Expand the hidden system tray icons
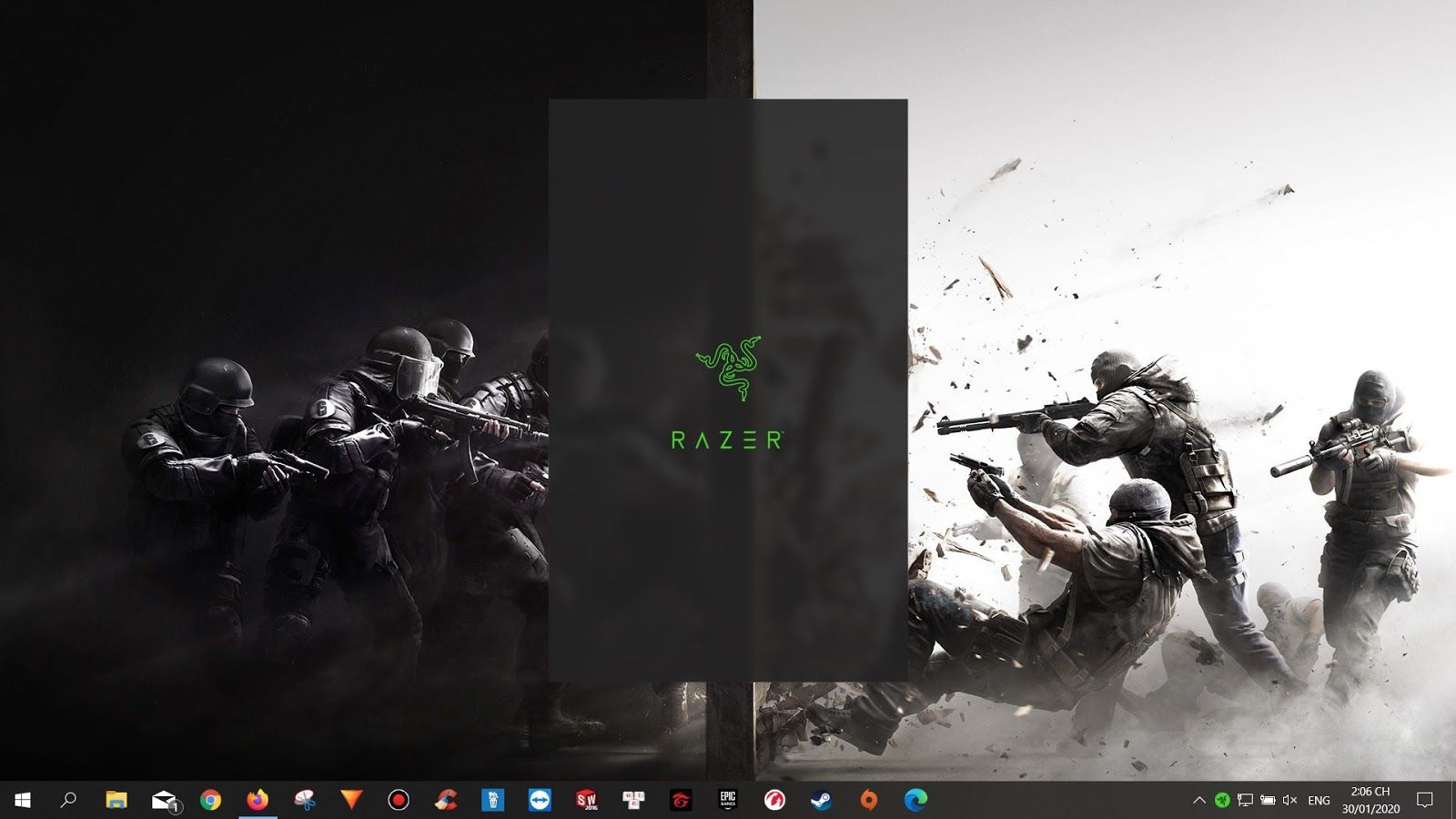 [1198, 802]
